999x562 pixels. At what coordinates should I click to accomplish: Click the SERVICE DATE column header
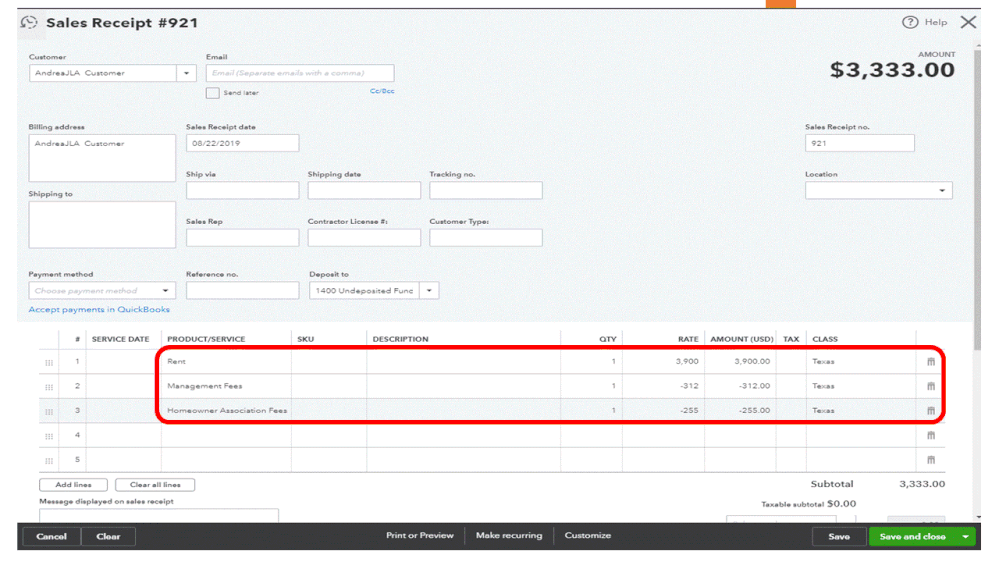tap(120, 339)
